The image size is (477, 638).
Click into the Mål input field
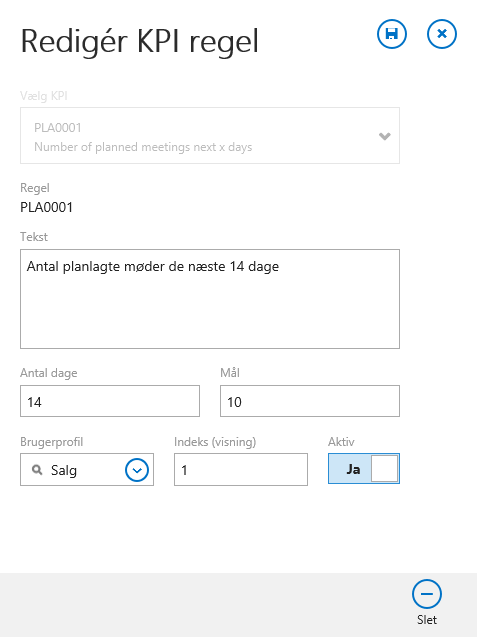(310, 401)
